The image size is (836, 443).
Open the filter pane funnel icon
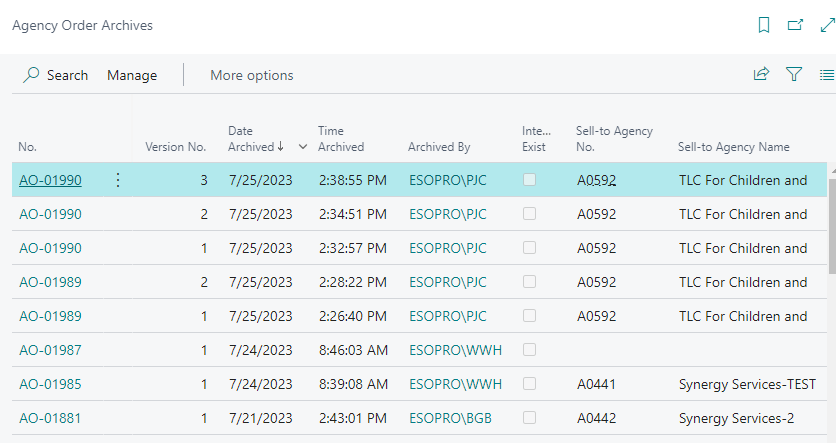pos(794,74)
